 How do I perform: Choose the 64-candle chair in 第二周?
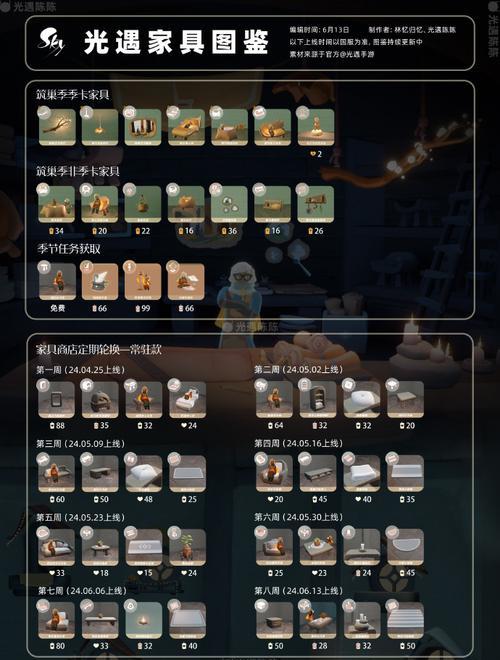pos(274,399)
